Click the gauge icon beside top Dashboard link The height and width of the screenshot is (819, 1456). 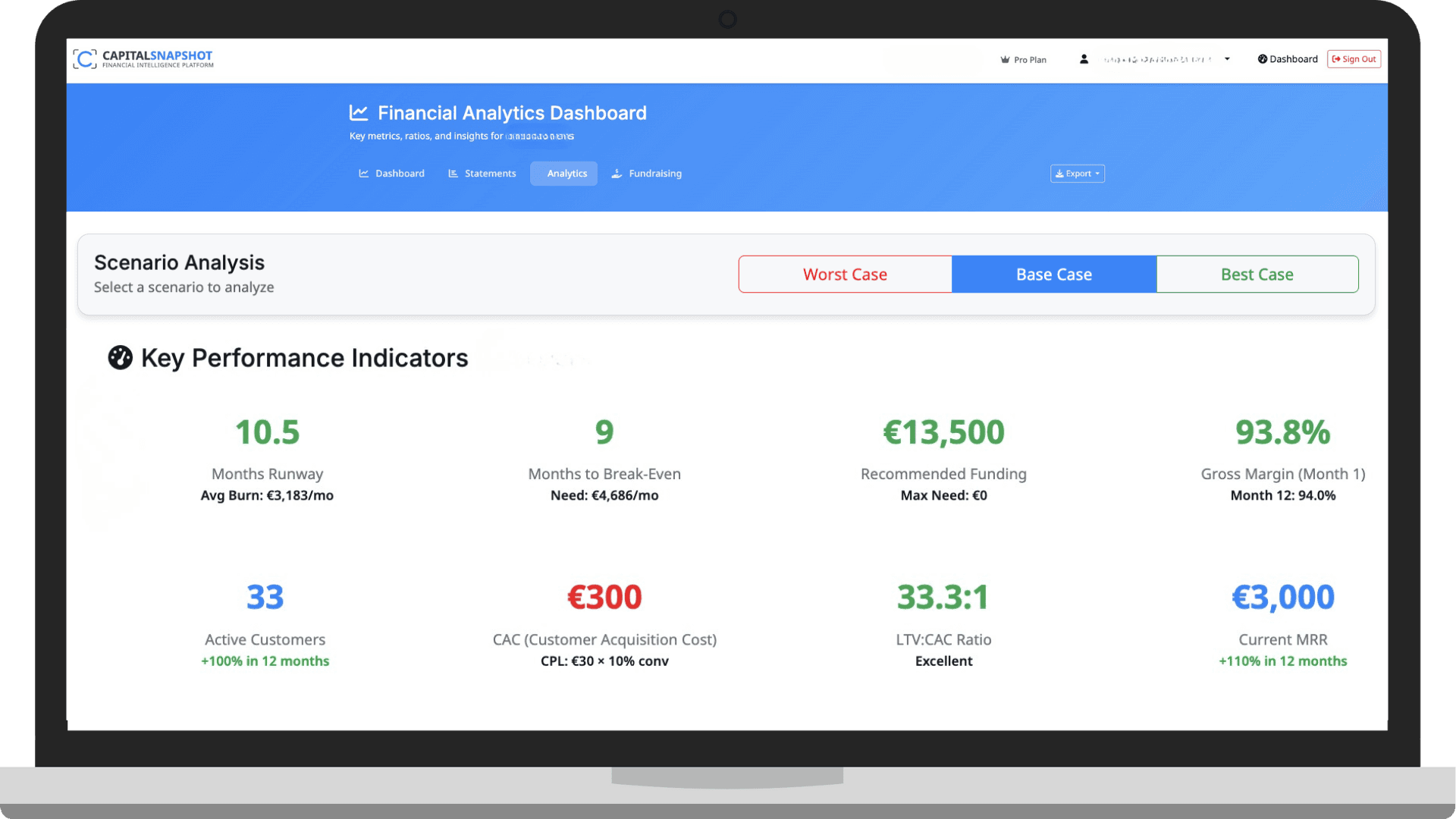1262,59
